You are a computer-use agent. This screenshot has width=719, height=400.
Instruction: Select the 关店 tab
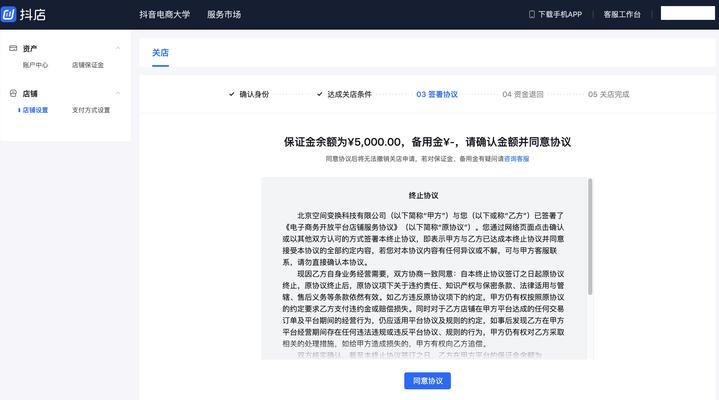coord(161,52)
